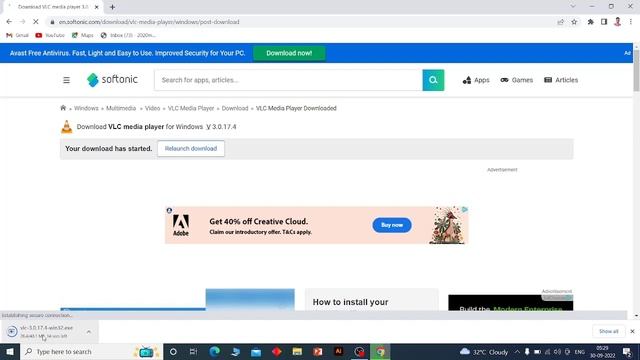Screen dimensions: 640x360
Task: Focus the Search for apps, articles field
Action: [288, 80]
